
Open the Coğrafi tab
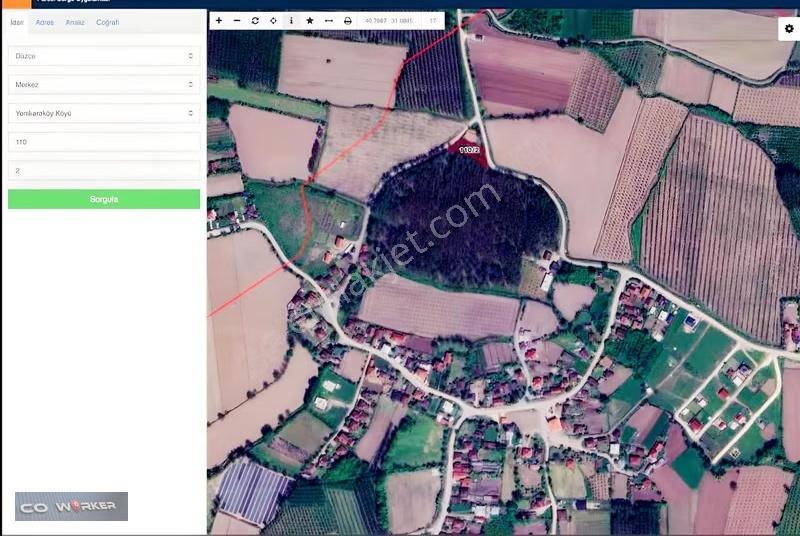pos(108,22)
